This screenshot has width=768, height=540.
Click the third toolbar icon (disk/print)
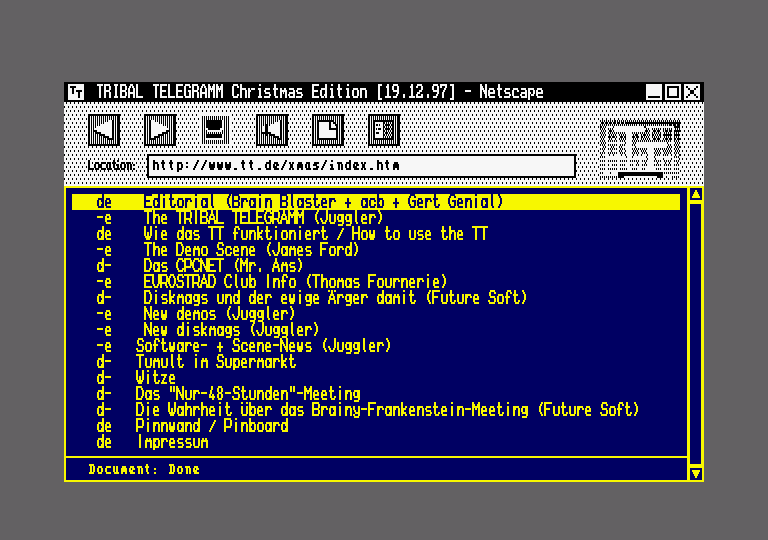click(215, 130)
